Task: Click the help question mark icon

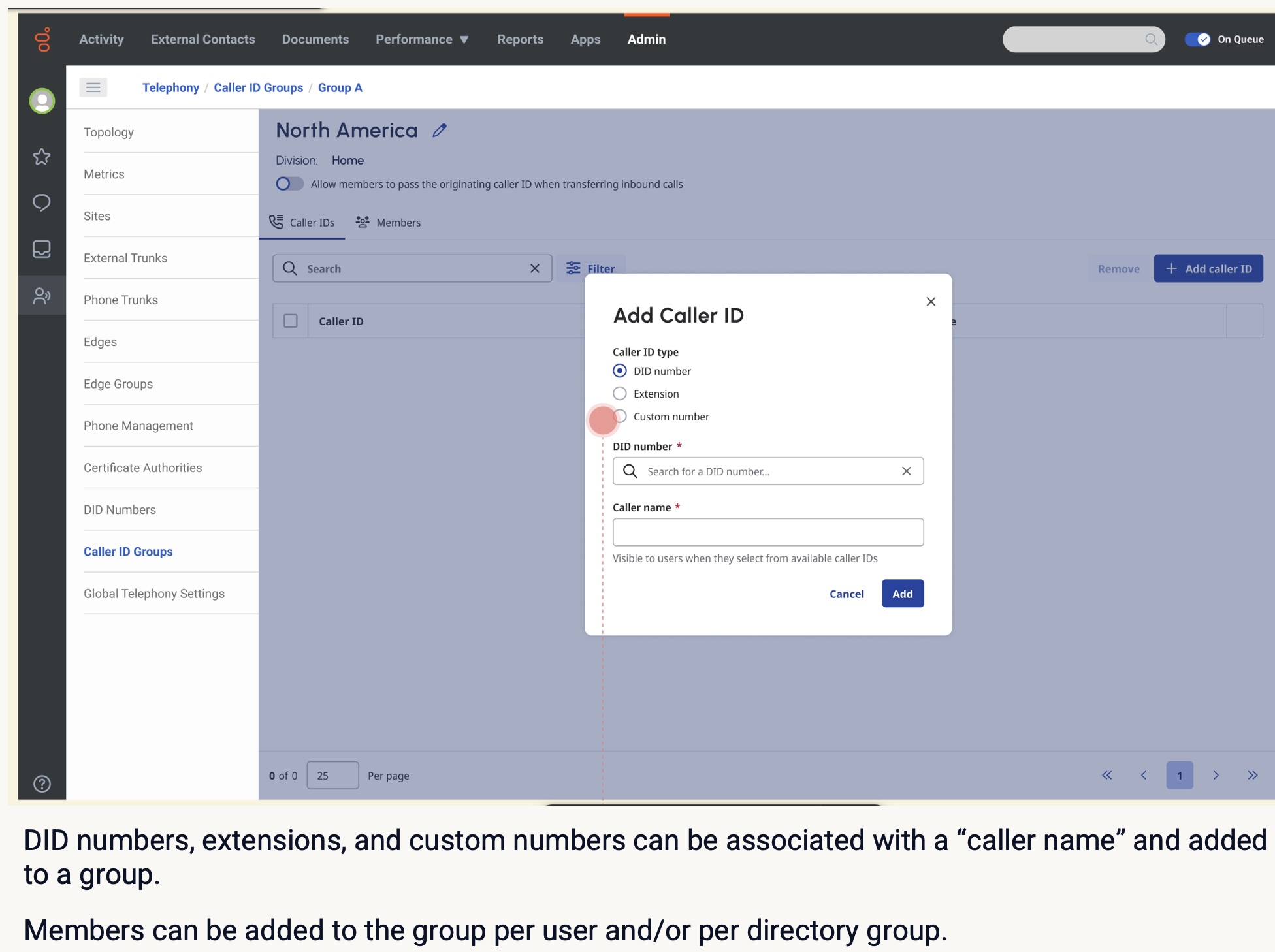Action: click(42, 784)
